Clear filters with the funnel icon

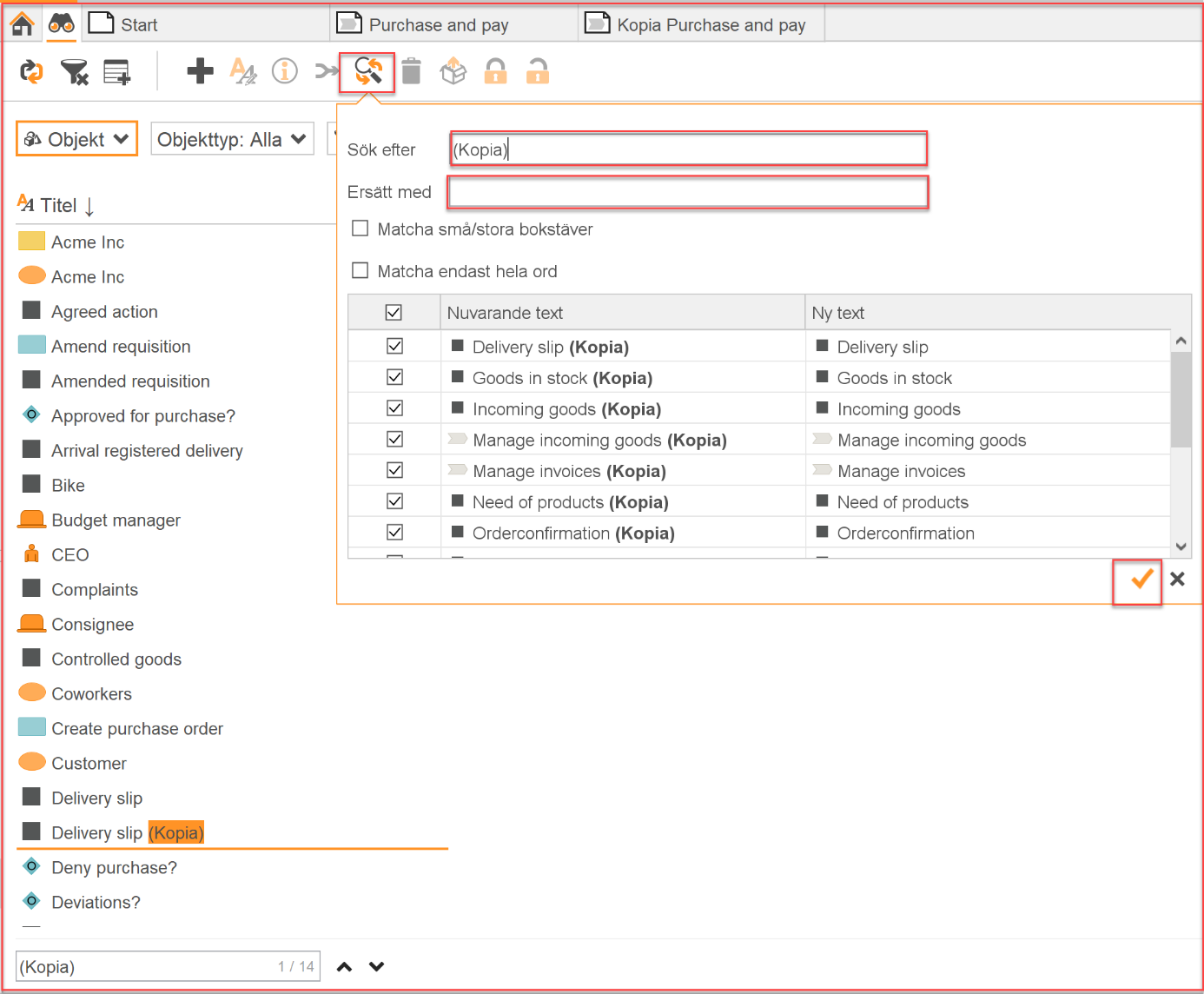click(x=75, y=72)
